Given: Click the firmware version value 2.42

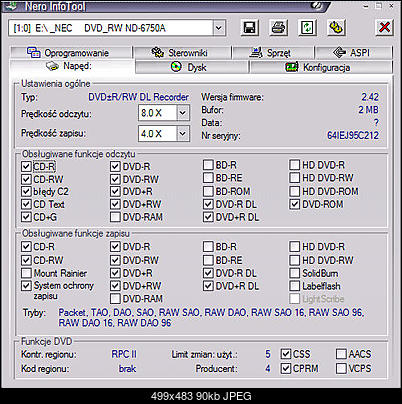Looking at the screenshot, I should pyautogui.click(x=370, y=97).
